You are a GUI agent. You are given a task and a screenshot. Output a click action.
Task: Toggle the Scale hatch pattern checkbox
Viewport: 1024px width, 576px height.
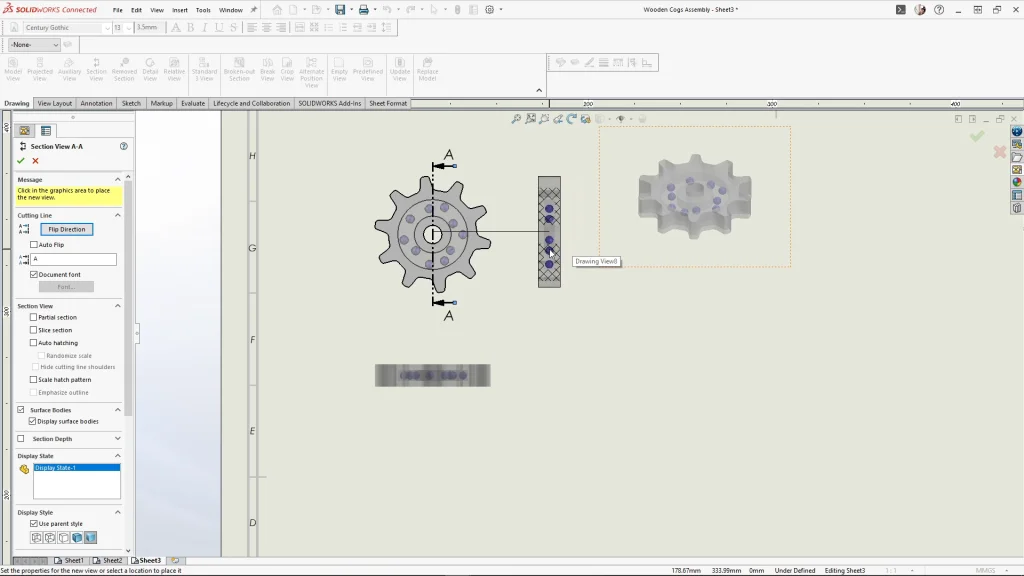coord(34,380)
